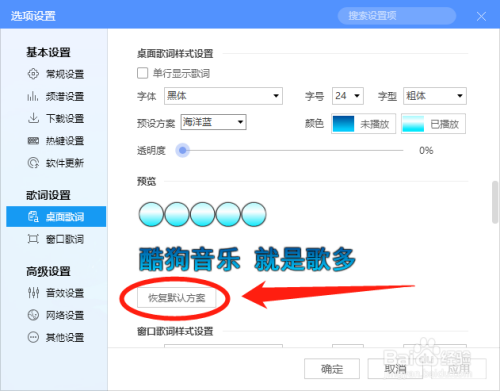Click the keyboard icon beside 热键设置
The width and height of the screenshot is (500, 391).
pos(33,141)
